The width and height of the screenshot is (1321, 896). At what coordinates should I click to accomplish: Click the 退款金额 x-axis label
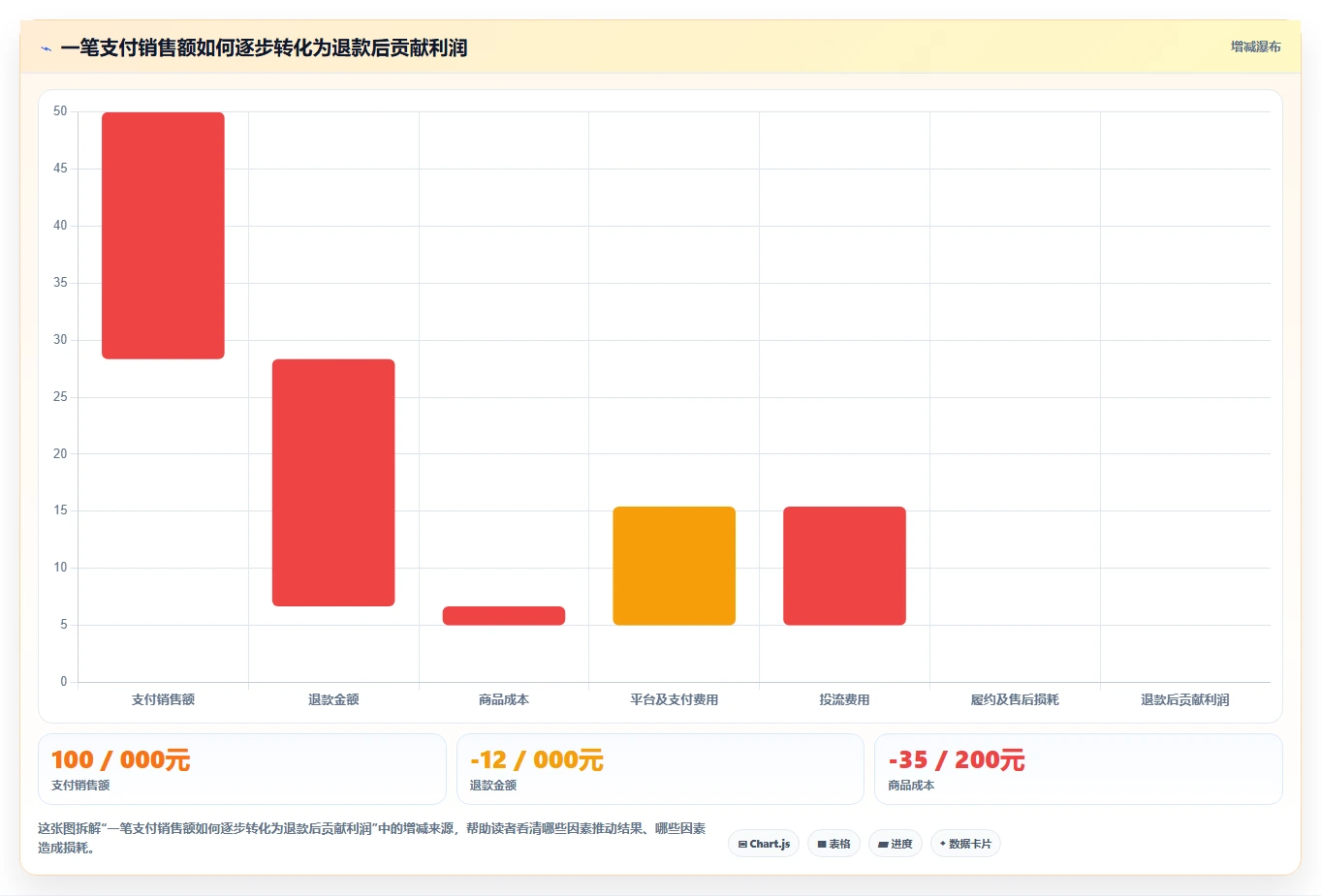(333, 699)
